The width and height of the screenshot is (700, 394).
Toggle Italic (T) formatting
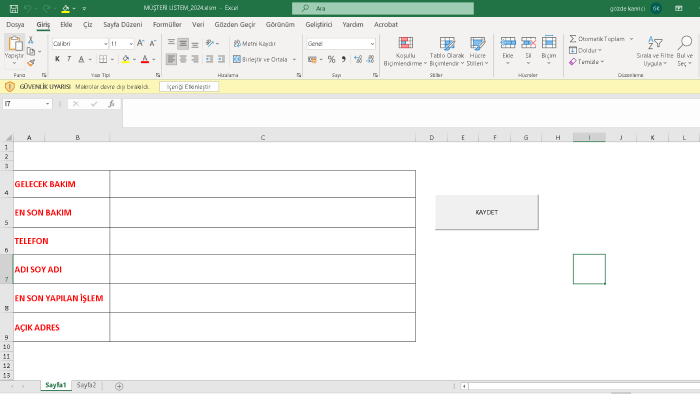[69, 59]
